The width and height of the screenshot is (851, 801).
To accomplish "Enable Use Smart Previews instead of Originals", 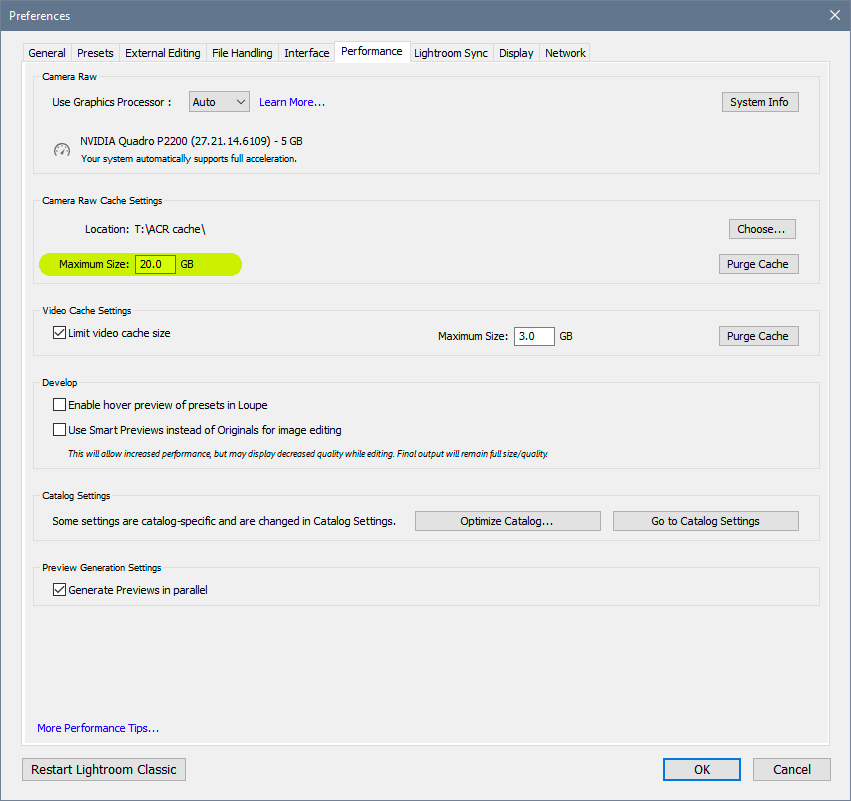I will (58, 429).
